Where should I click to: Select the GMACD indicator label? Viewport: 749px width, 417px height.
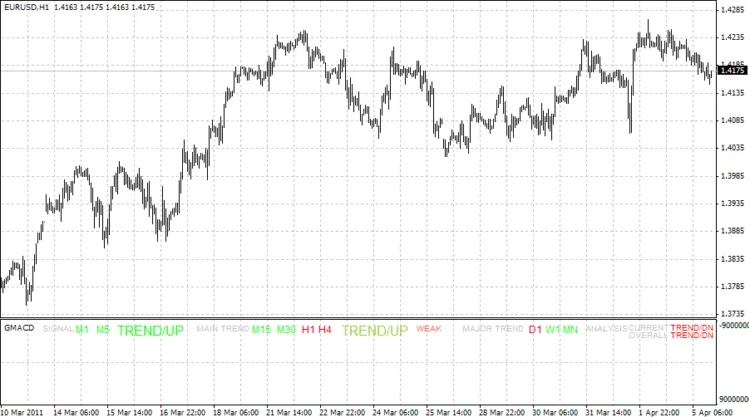pyautogui.click(x=19, y=328)
